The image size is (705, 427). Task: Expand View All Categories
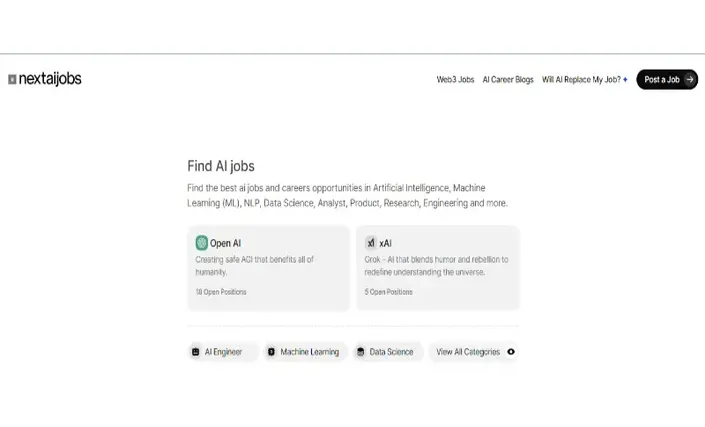(x=473, y=352)
